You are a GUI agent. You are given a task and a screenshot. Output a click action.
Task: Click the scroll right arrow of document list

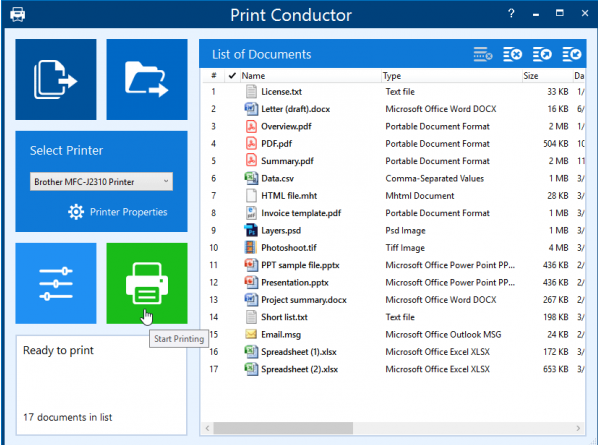[x=578, y=428]
